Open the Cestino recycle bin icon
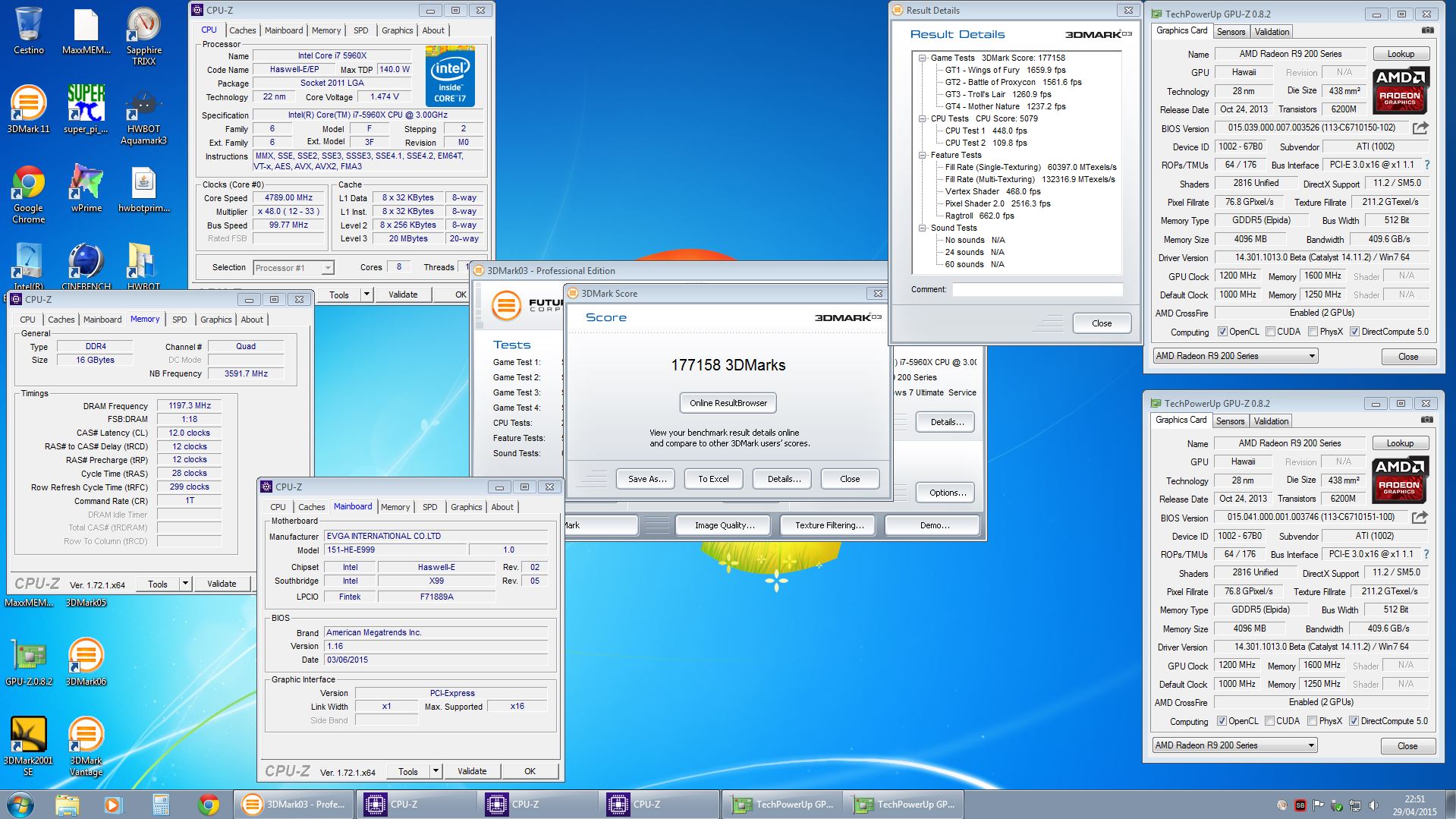 point(28,30)
